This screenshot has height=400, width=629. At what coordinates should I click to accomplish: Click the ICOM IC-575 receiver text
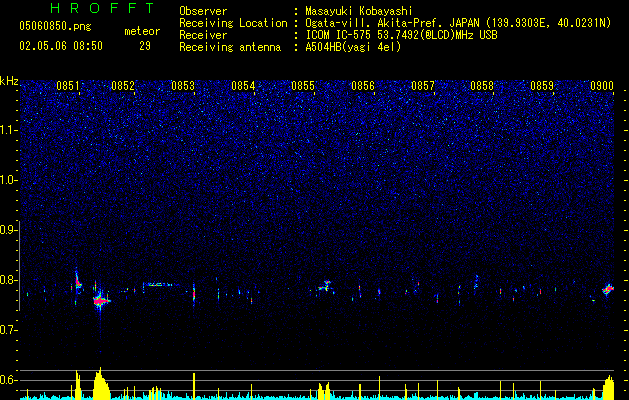pyautogui.click(x=401, y=35)
